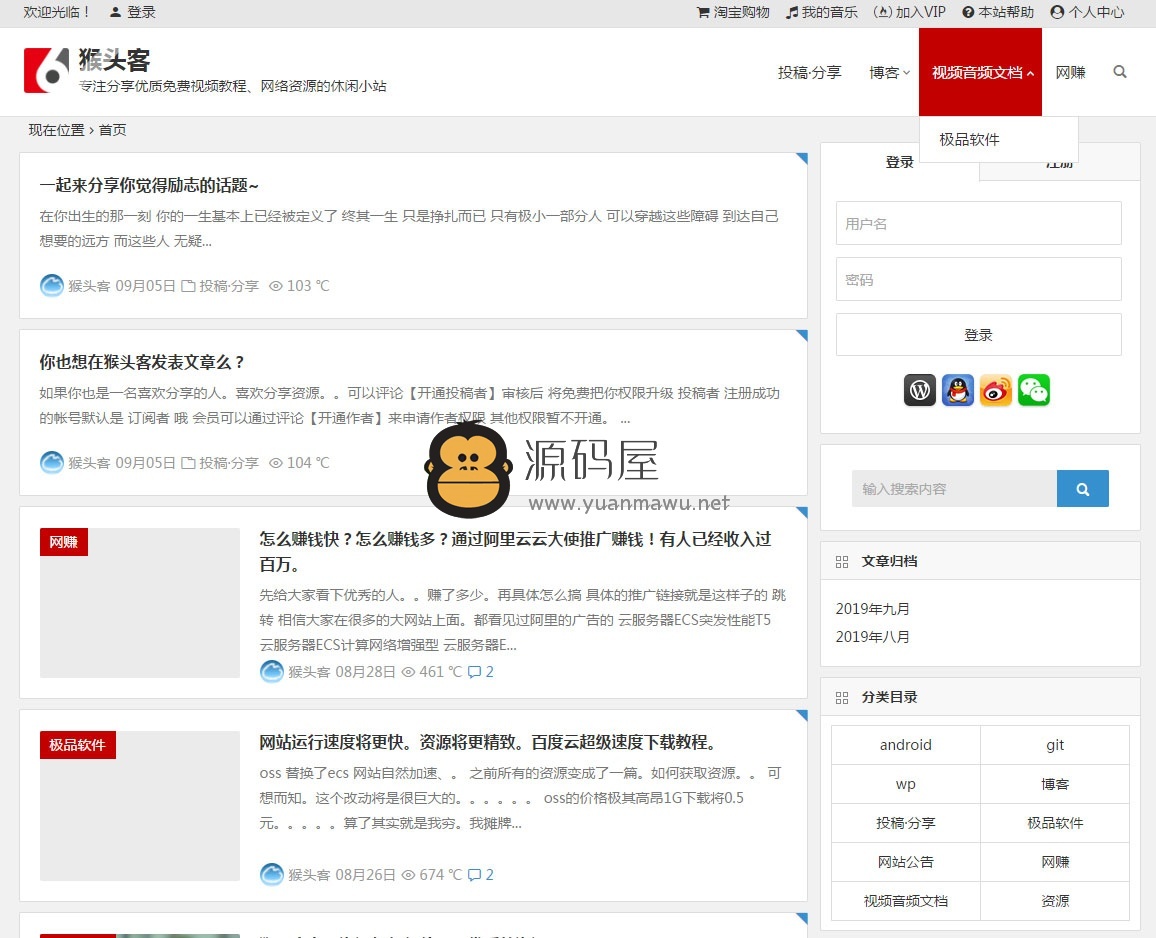Click the QQ penguin login icon
Viewport: 1156px width, 938px height.
(x=958, y=390)
